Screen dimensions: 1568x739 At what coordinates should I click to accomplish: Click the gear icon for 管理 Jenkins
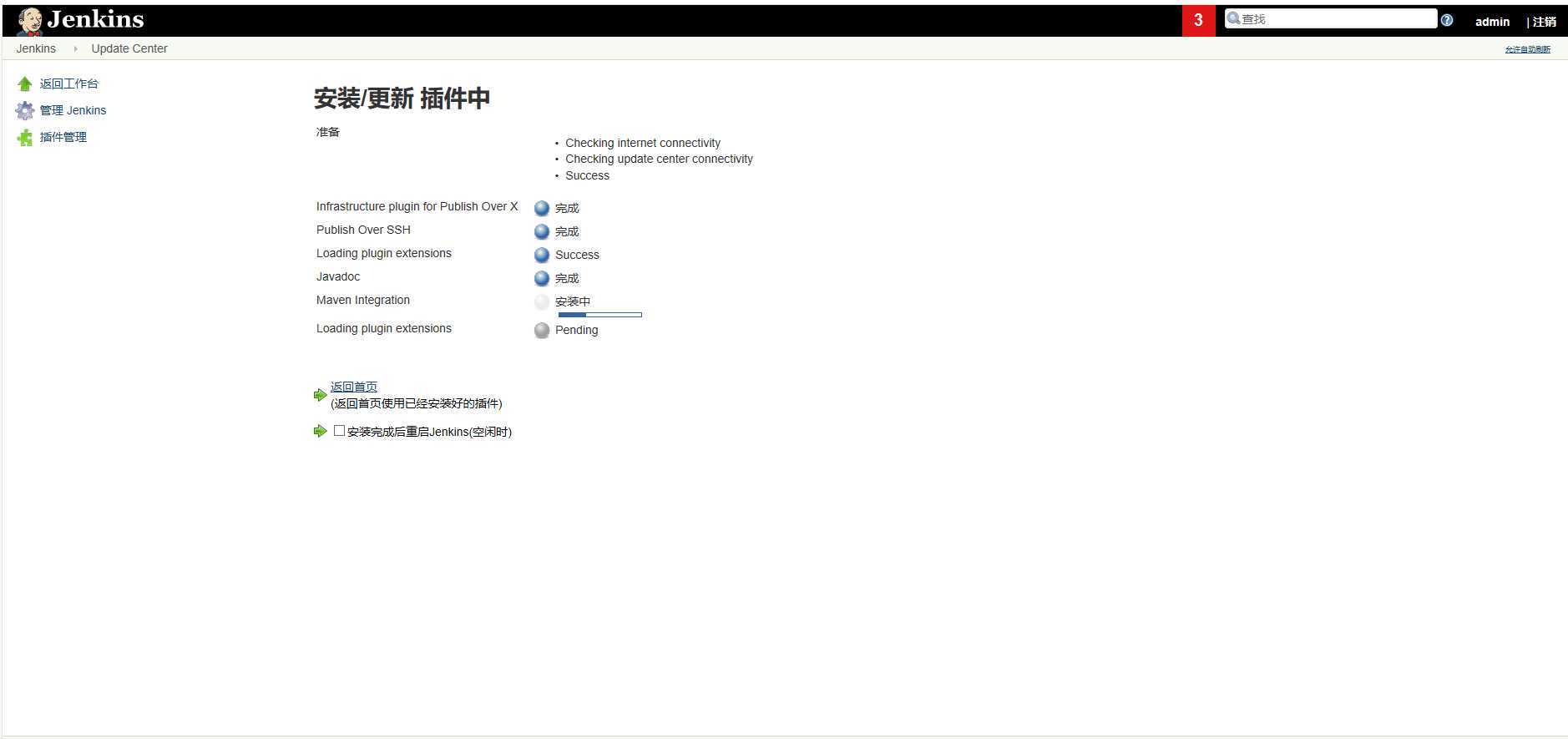[x=25, y=110]
